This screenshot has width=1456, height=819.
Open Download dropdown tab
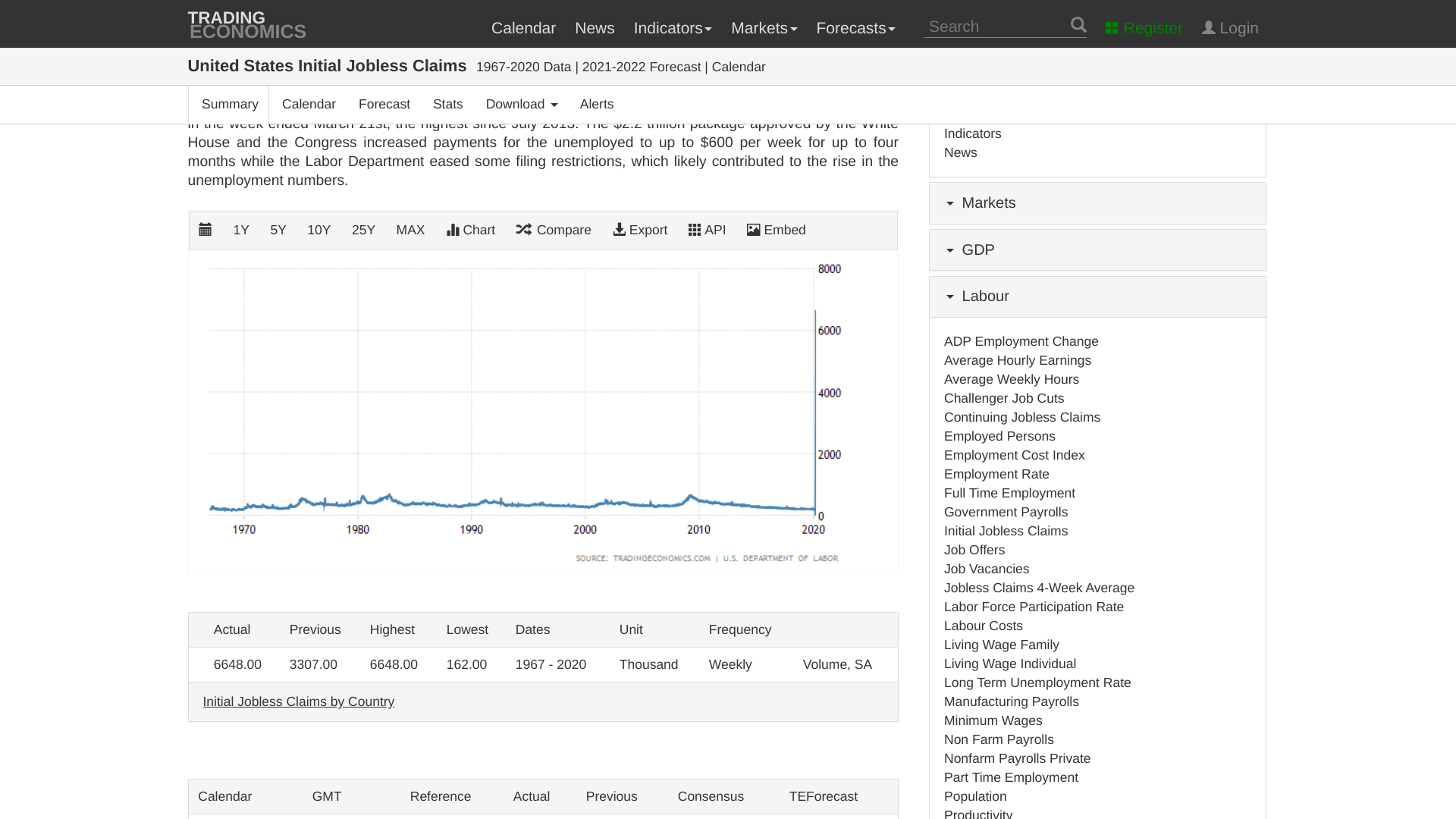click(x=522, y=104)
